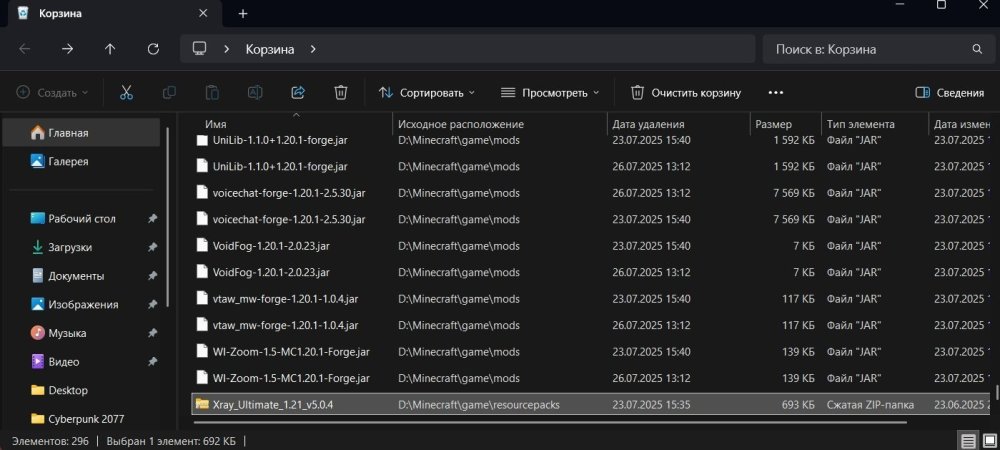
Task: Select voicechat-forge-1.20.1-2.5.30.jar deleted 26.07.2025
Action: (593, 192)
